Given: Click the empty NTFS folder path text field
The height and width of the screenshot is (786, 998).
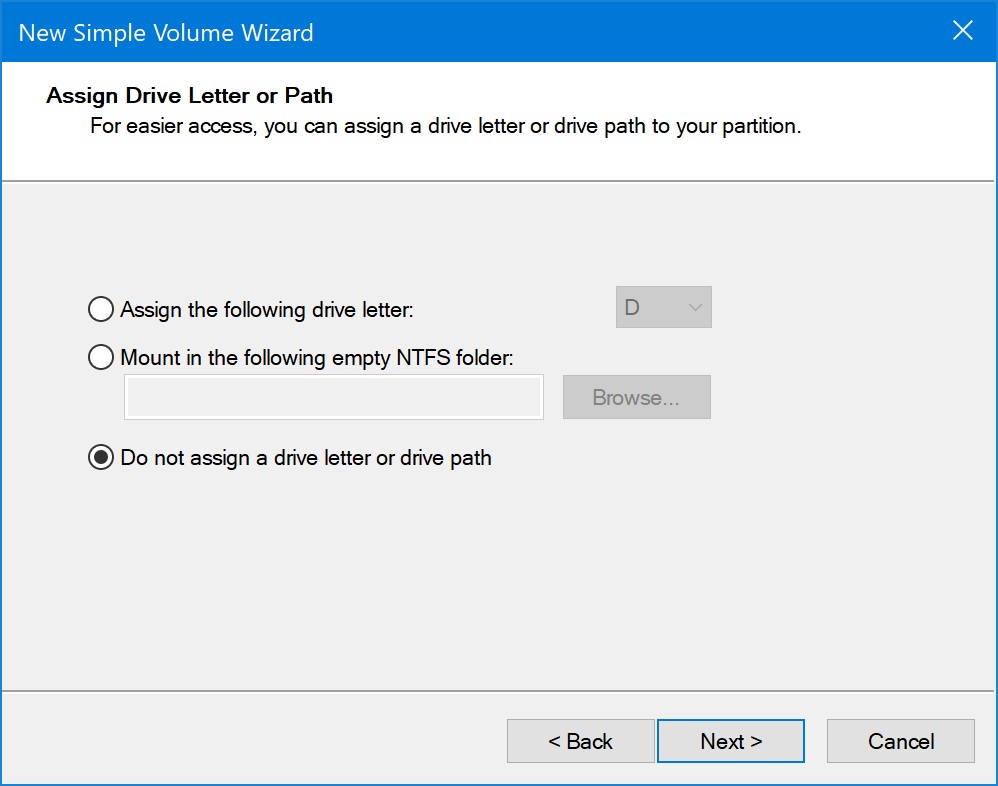Looking at the screenshot, I should point(333,397).
